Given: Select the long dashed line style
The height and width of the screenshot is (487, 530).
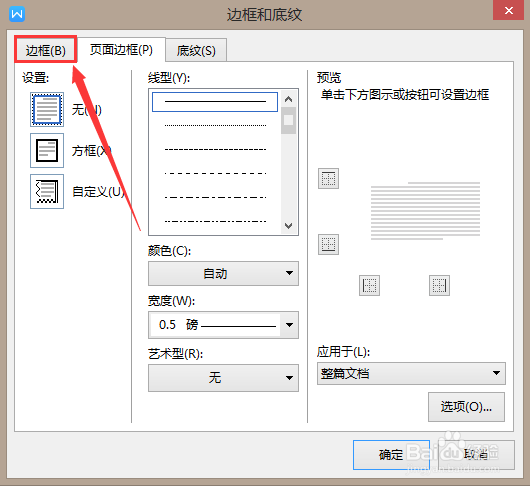Looking at the screenshot, I should 215,173.
